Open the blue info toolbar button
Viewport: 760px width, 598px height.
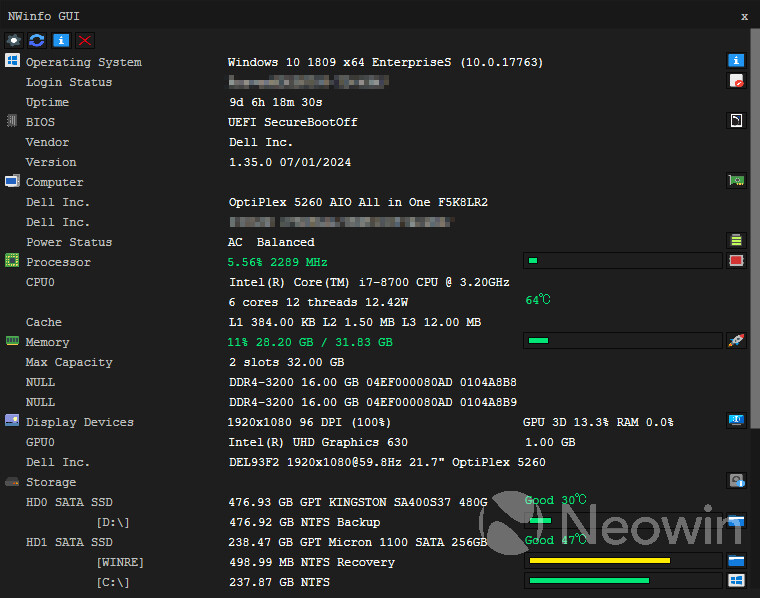click(x=61, y=40)
